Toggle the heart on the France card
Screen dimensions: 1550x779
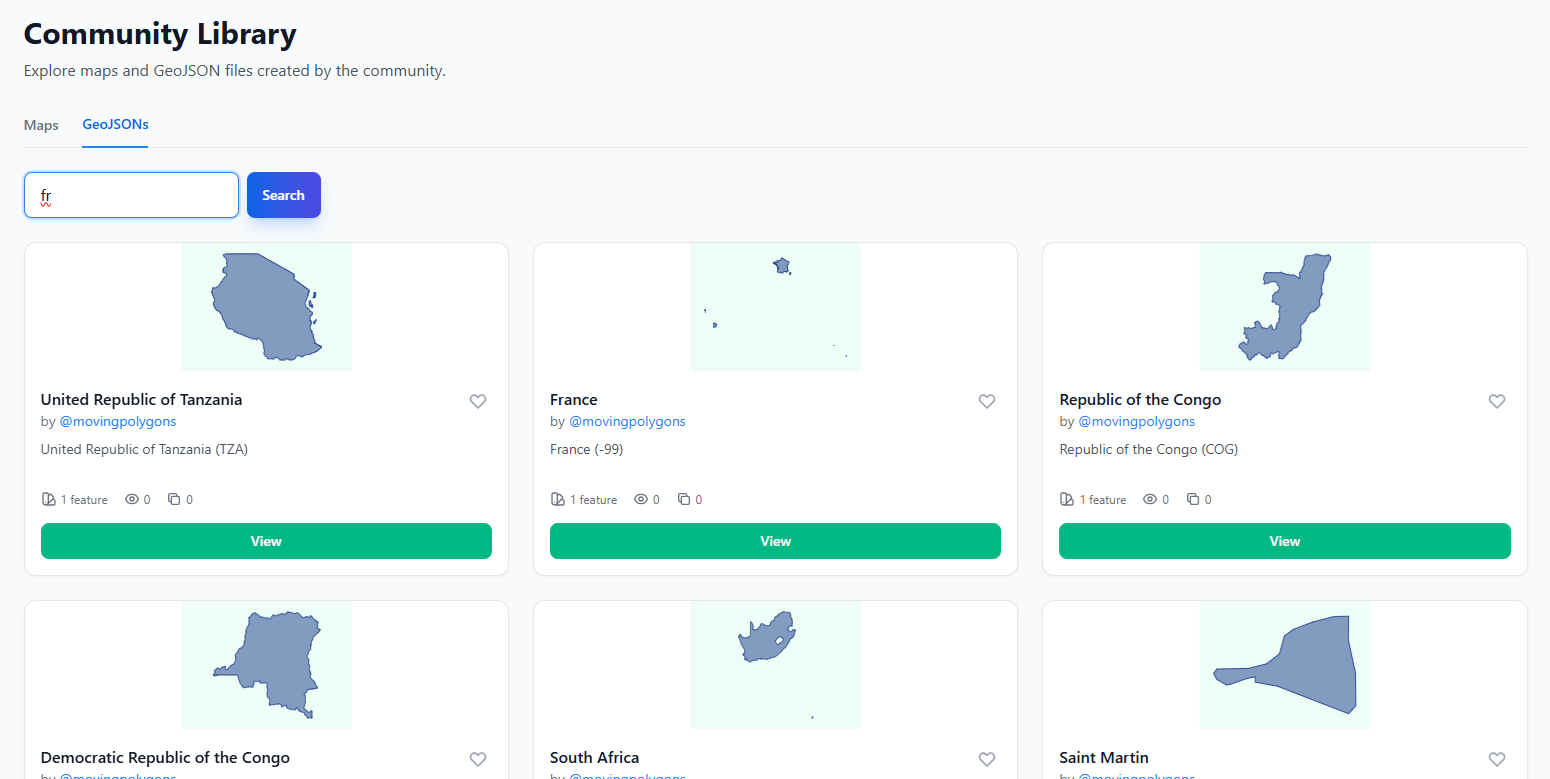point(987,401)
